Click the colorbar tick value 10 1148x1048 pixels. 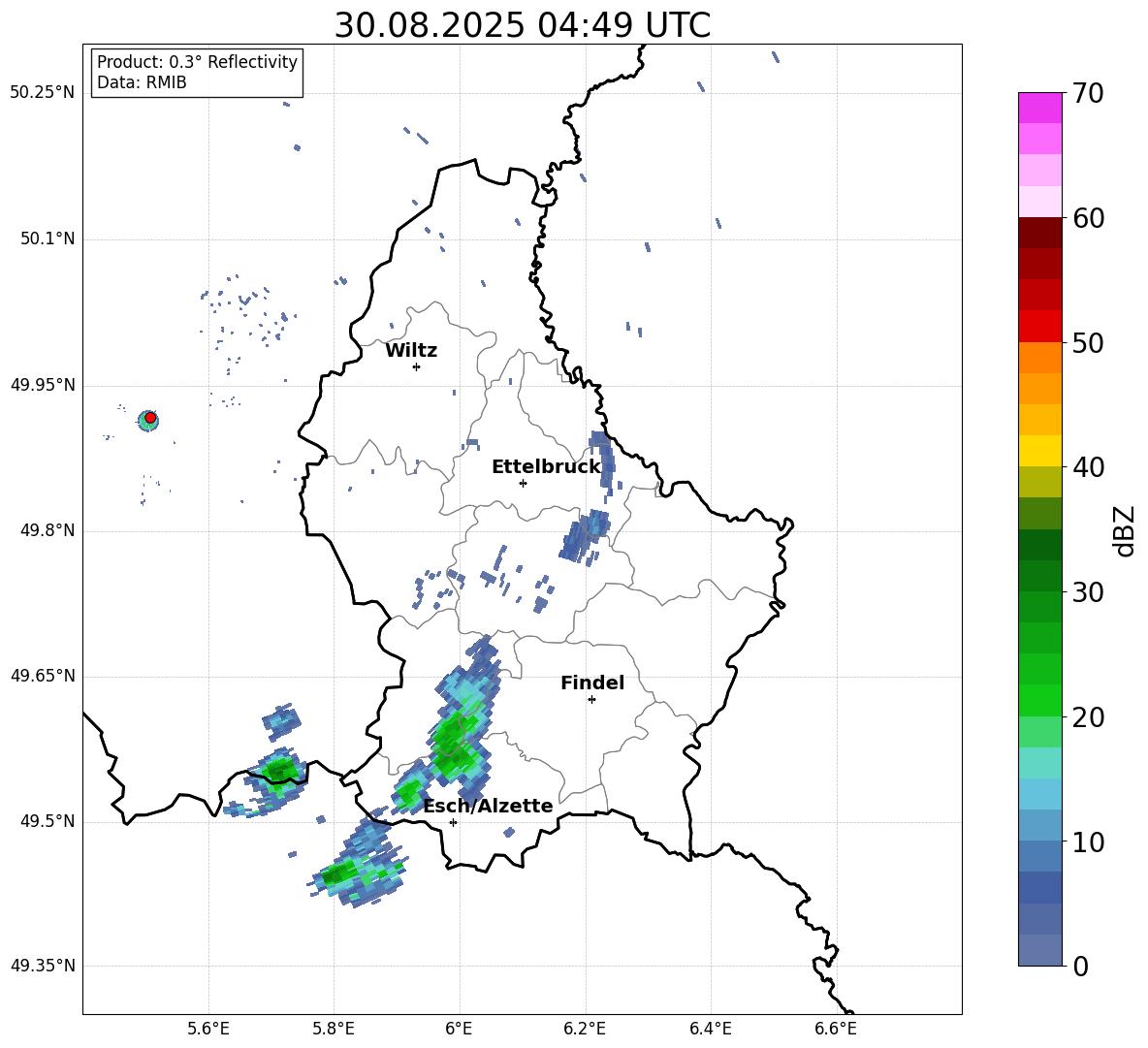coord(1088,842)
